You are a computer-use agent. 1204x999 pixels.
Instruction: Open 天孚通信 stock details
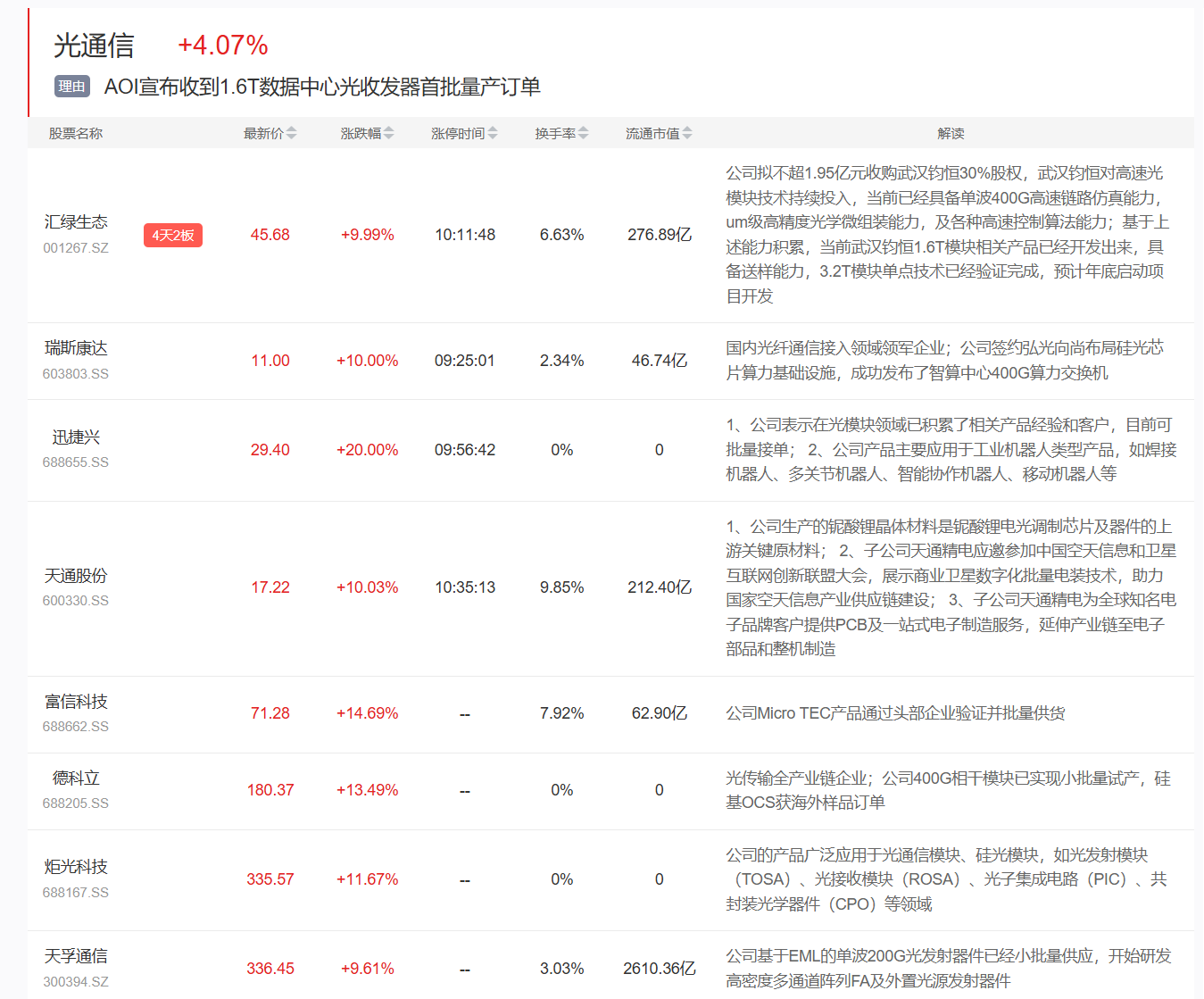[76, 956]
